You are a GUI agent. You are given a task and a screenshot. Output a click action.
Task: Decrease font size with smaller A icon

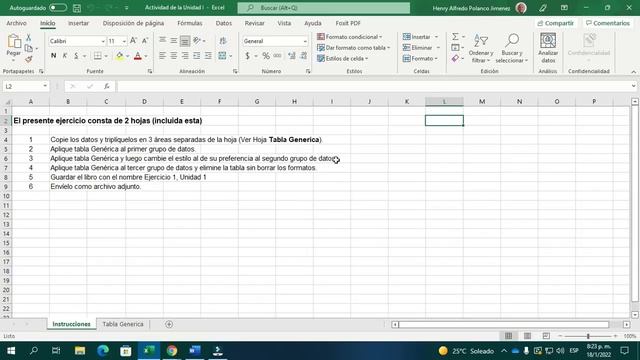tap(144, 41)
